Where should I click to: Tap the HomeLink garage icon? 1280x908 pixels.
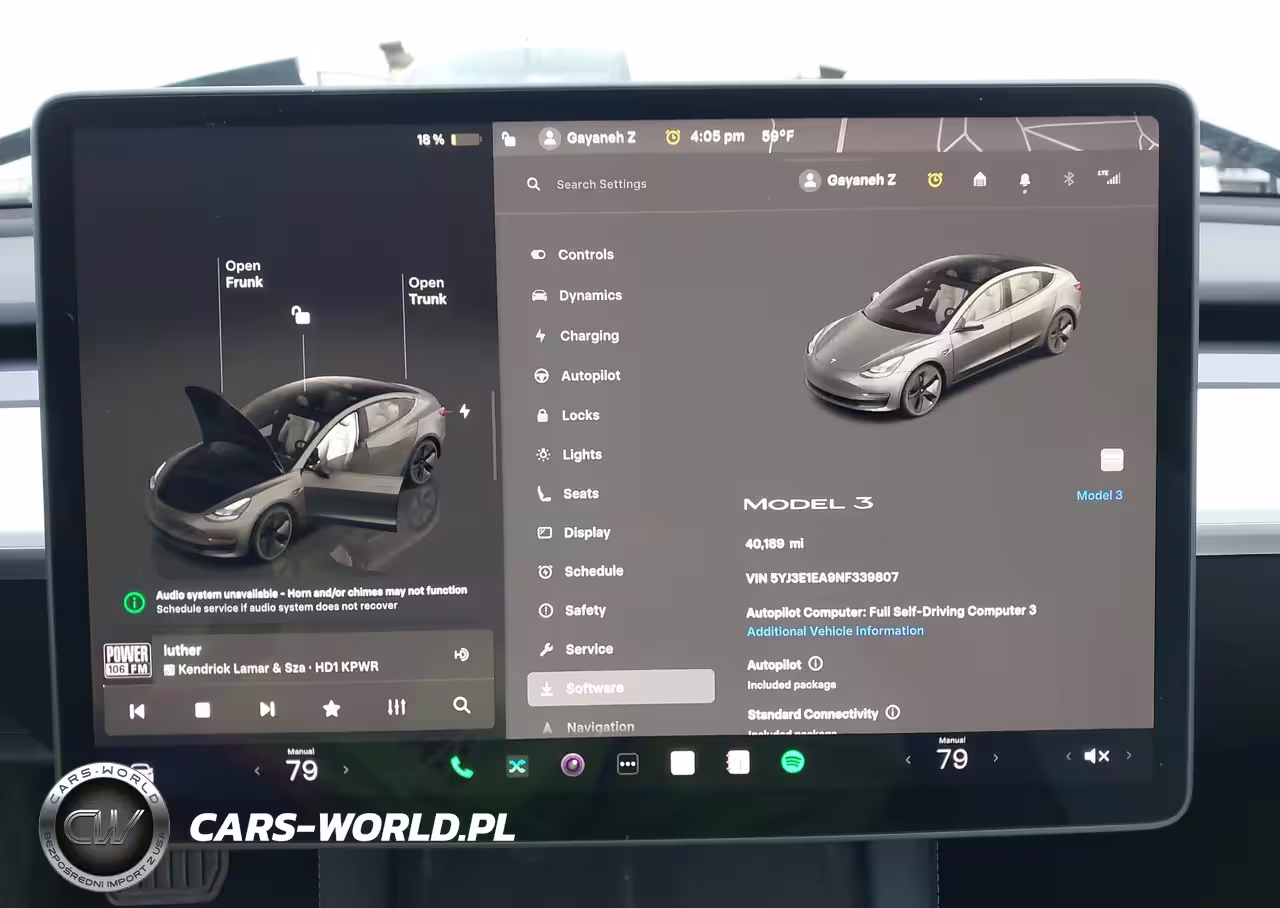(x=979, y=179)
